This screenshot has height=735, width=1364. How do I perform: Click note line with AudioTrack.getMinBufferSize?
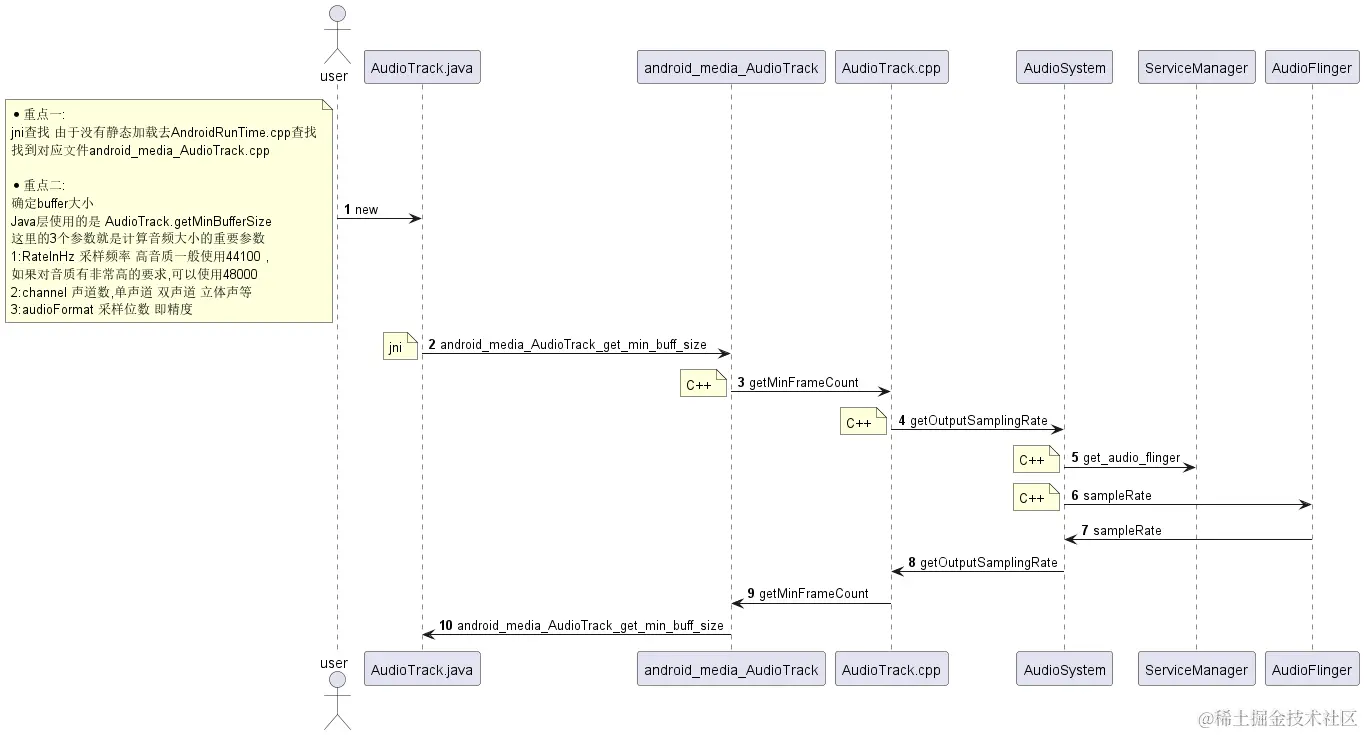coord(141,220)
